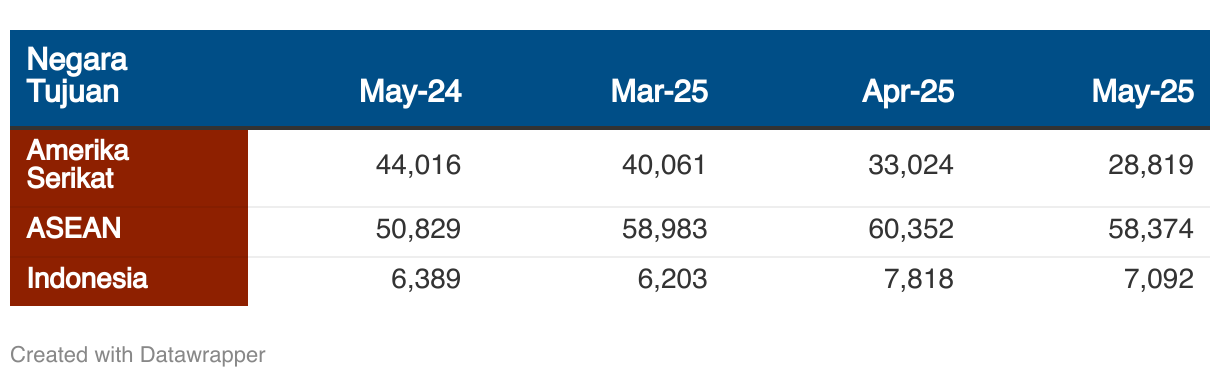
Task: Select the 60,352 ASEAN Apr-25 cell
Action: click(x=911, y=229)
